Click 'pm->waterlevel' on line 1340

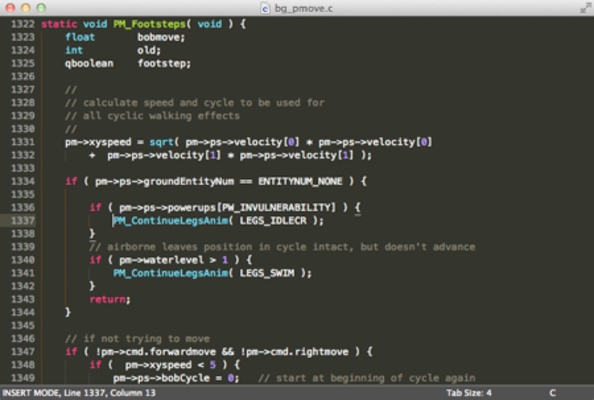(x=161, y=260)
